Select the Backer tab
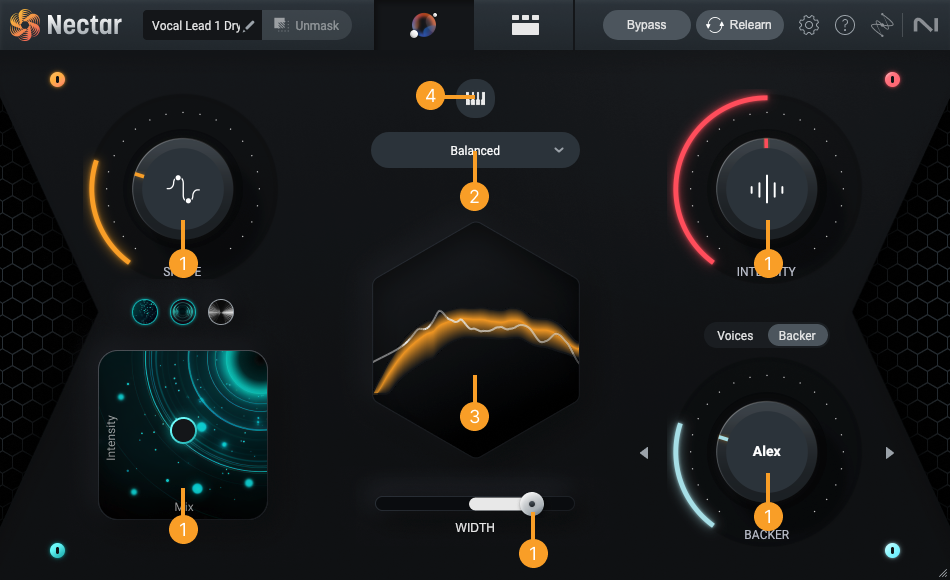The height and width of the screenshot is (580, 950). (797, 335)
